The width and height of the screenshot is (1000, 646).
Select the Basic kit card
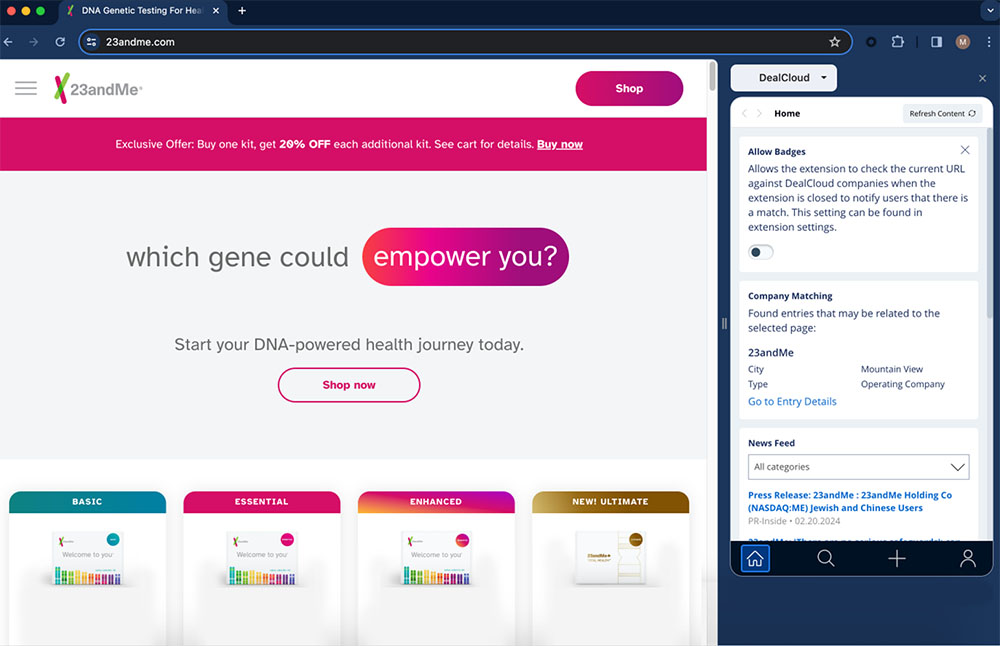pos(87,568)
